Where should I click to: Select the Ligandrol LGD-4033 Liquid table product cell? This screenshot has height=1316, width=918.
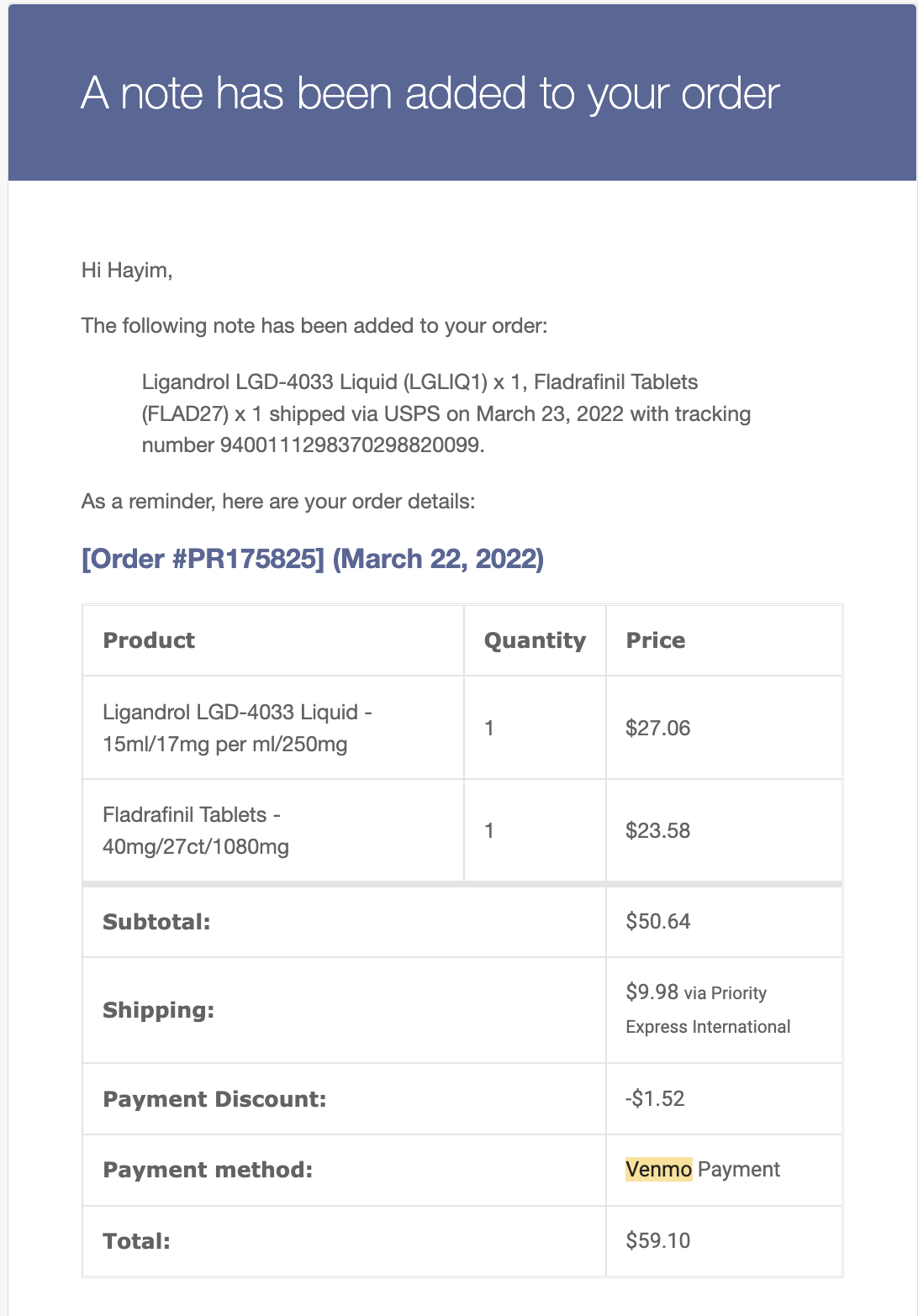(x=237, y=728)
